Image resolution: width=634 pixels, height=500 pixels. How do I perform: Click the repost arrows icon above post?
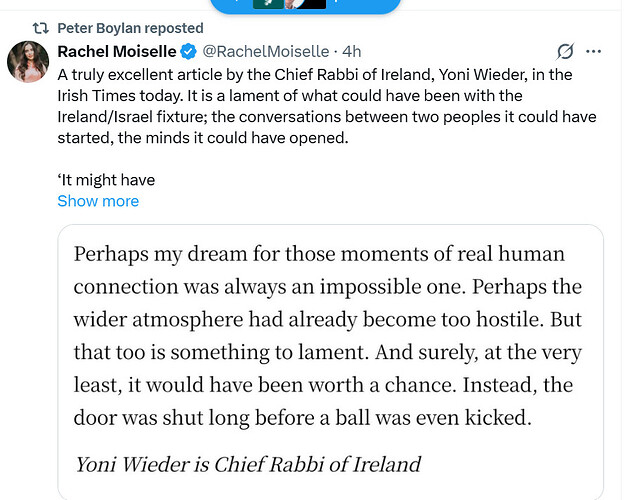[x=40, y=28]
